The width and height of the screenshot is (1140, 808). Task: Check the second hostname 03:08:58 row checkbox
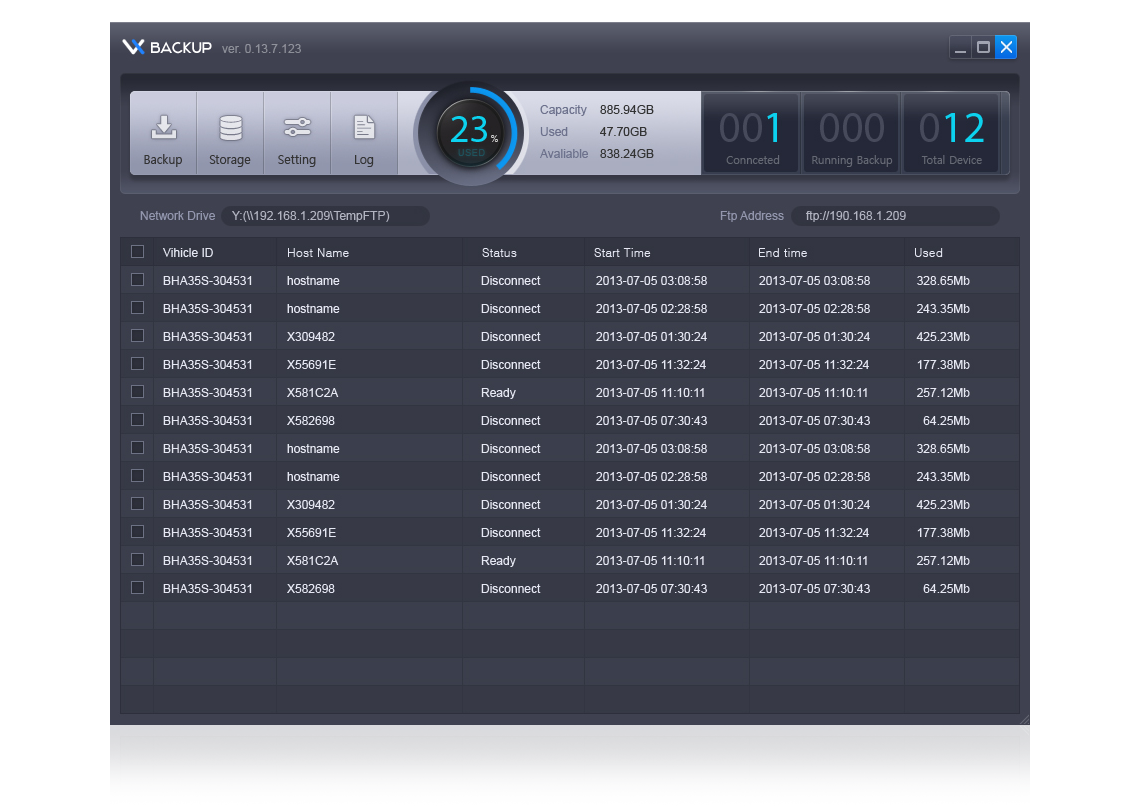(x=137, y=448)
